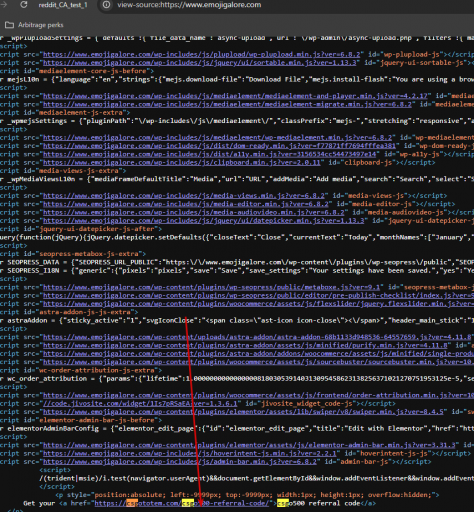The height and width of the screenshot is (512, 474).
Task: Open the wp-plupload.min.js source link
Action: [202, 54]
